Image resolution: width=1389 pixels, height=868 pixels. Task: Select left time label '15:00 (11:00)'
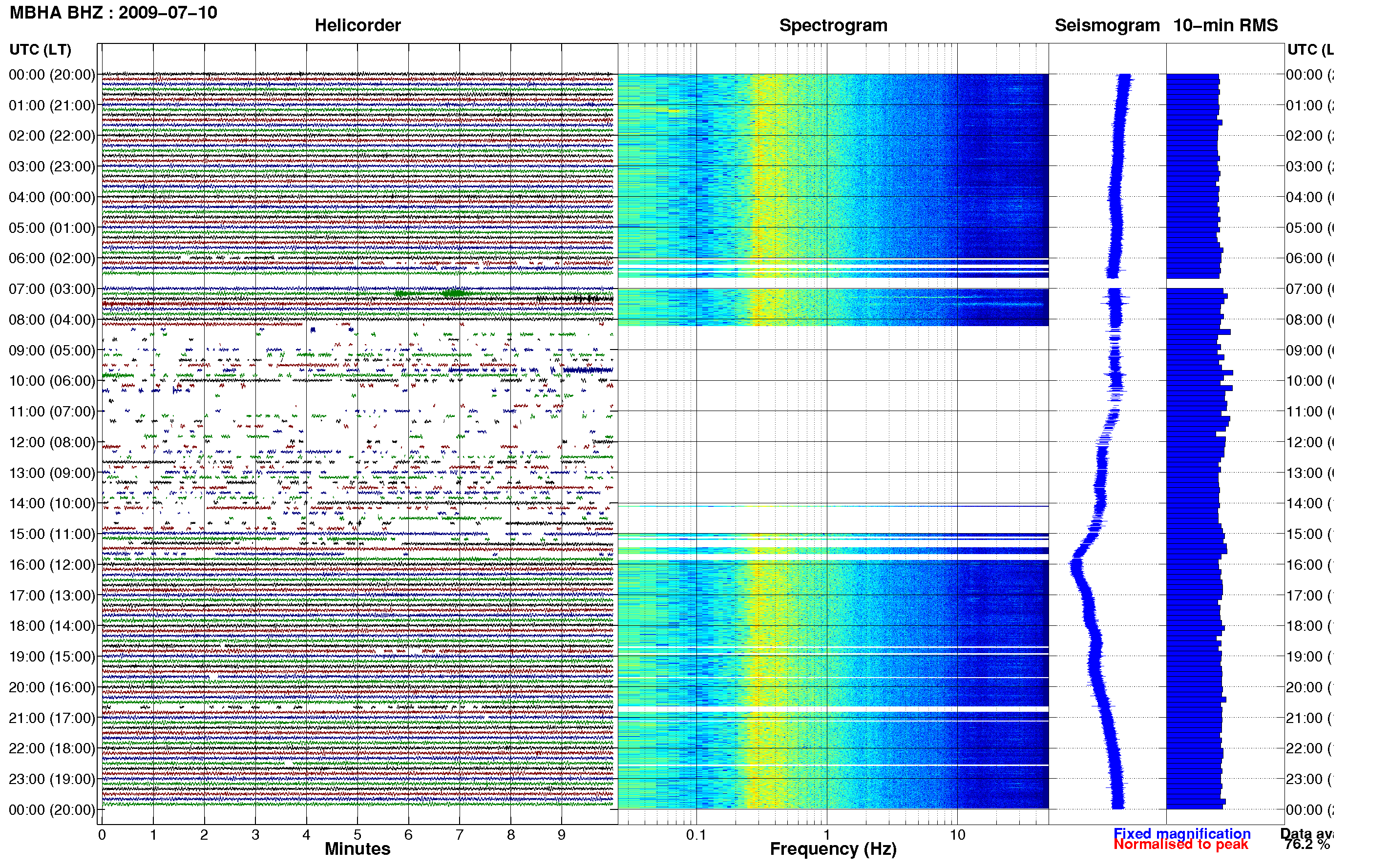52,535
